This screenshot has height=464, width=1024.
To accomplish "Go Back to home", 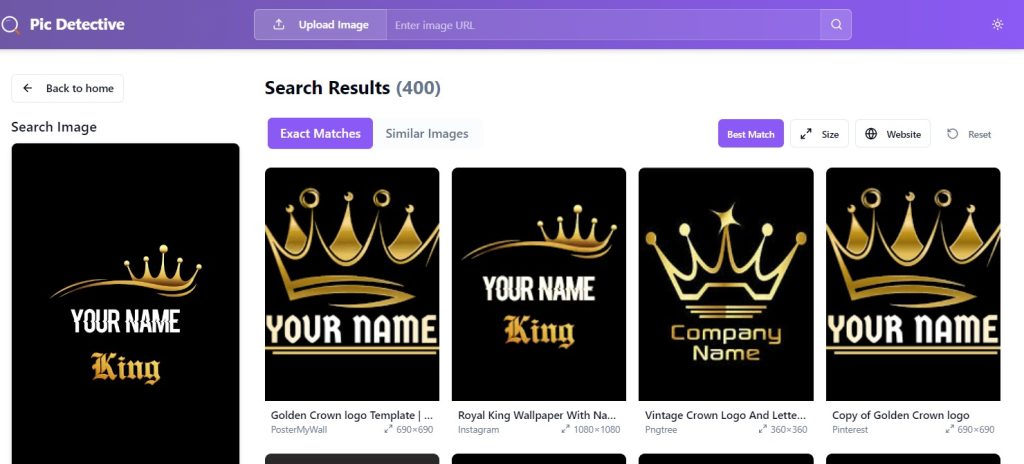I will pos(67,88).
